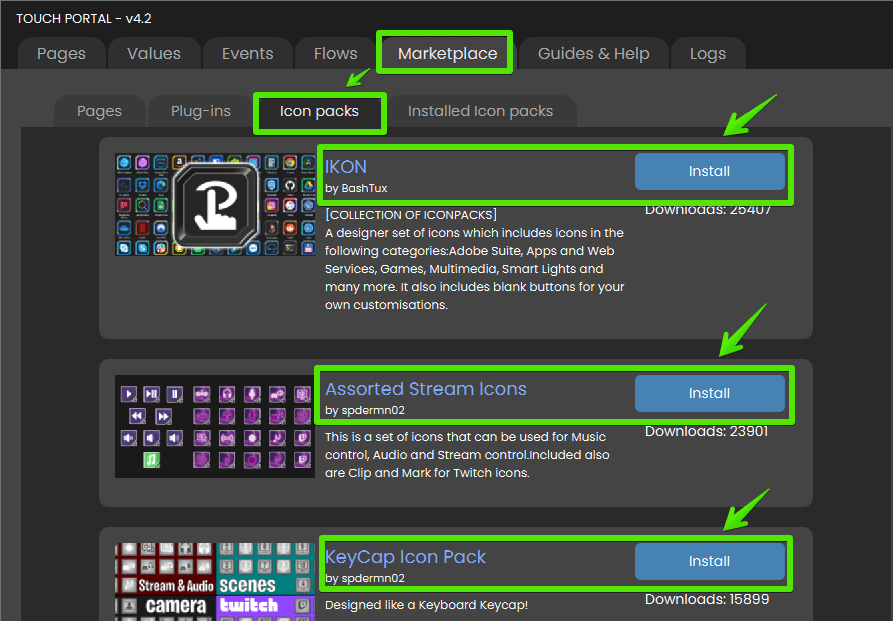Image resolution: width=893 pixels, height=621 pixels.
Task: Click 'Designed like a Keyboard Keycap!' text
Action: click(x=427, y=605)
